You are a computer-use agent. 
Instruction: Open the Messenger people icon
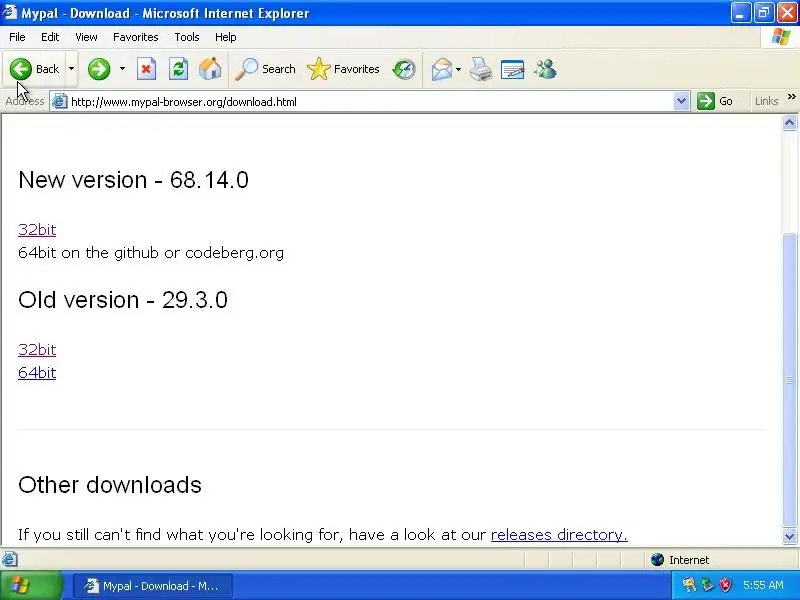tap(545, 69)
